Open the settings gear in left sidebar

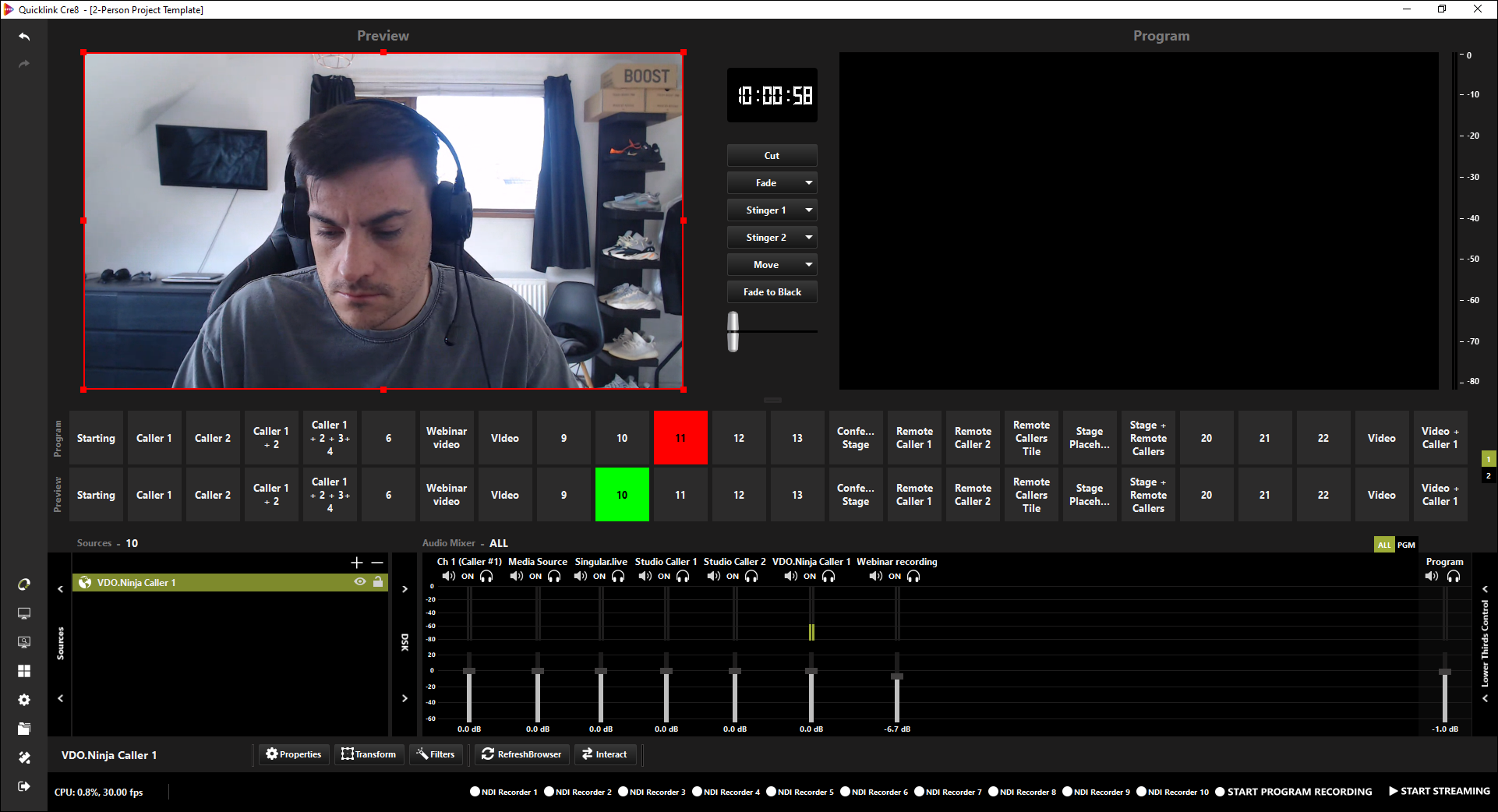pos(24,700)
